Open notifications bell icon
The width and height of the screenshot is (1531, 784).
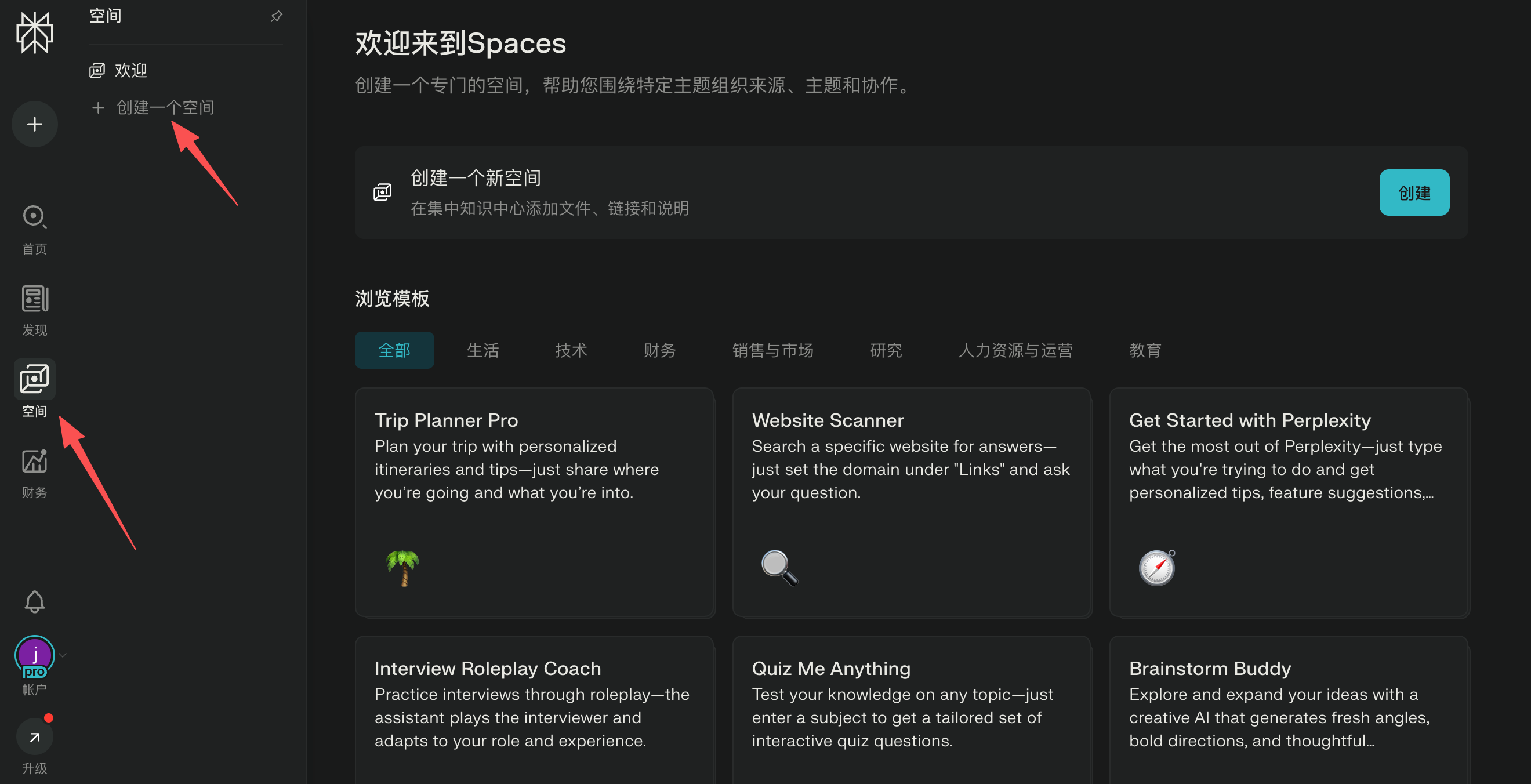(34, 601)
